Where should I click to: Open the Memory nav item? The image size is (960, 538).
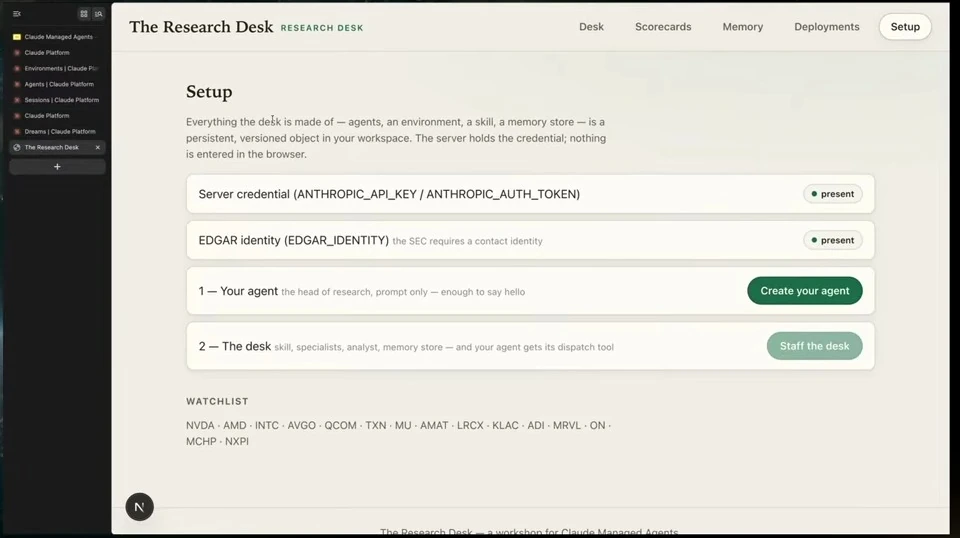click(x=743, y=27)
